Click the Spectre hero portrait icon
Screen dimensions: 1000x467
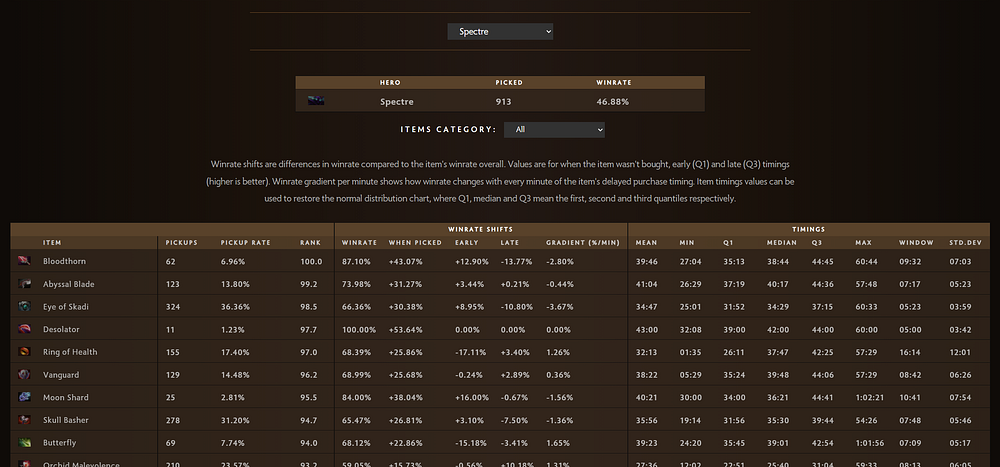coord(316,101)
